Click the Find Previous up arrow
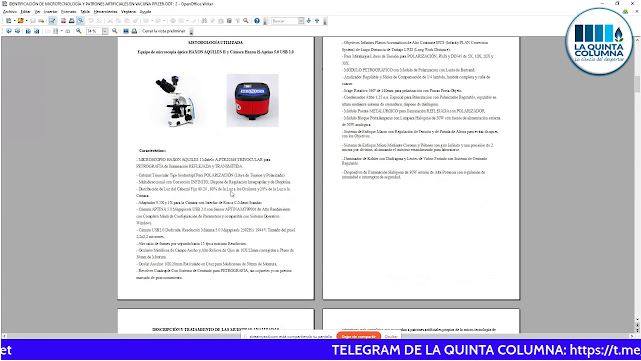Viewport: 641px width, 361px height. [x=317, y=20]
